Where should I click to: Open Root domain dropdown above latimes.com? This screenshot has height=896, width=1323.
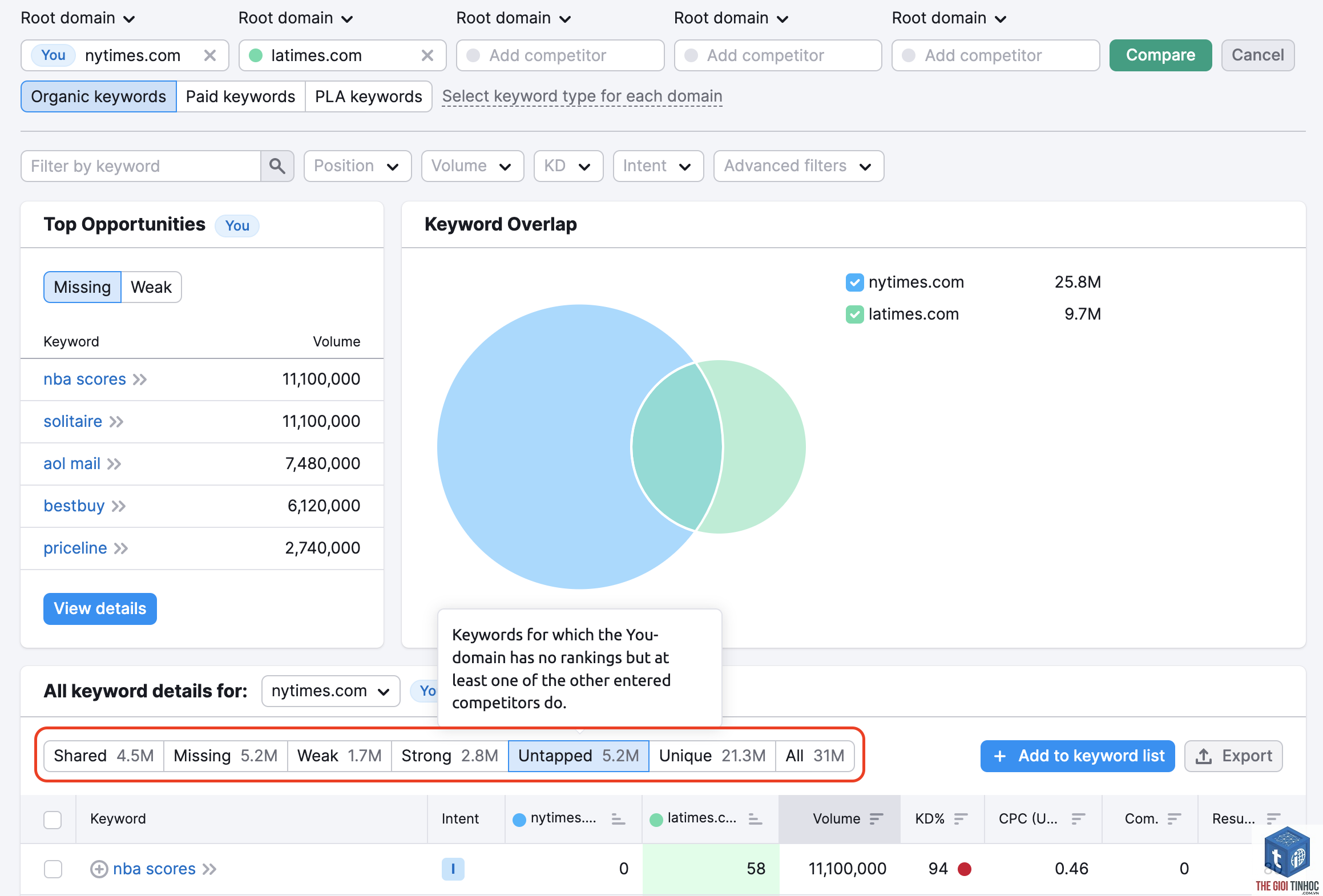coord(296,18)
